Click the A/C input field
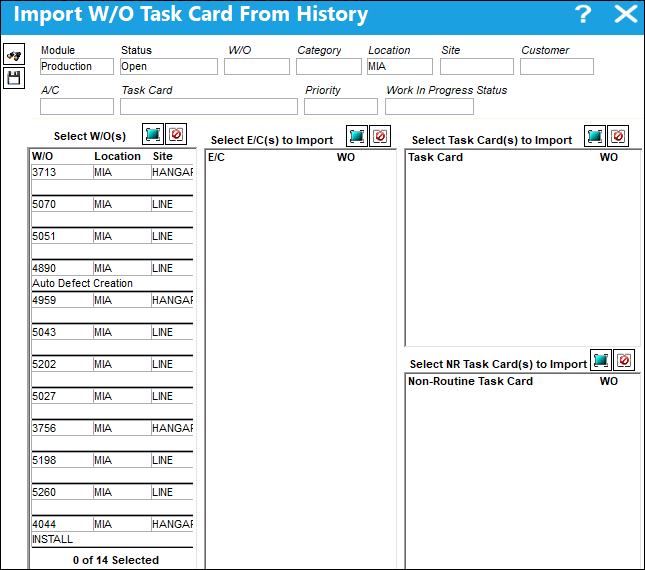This screenshot has width=645, height=570. click(77, 107)
